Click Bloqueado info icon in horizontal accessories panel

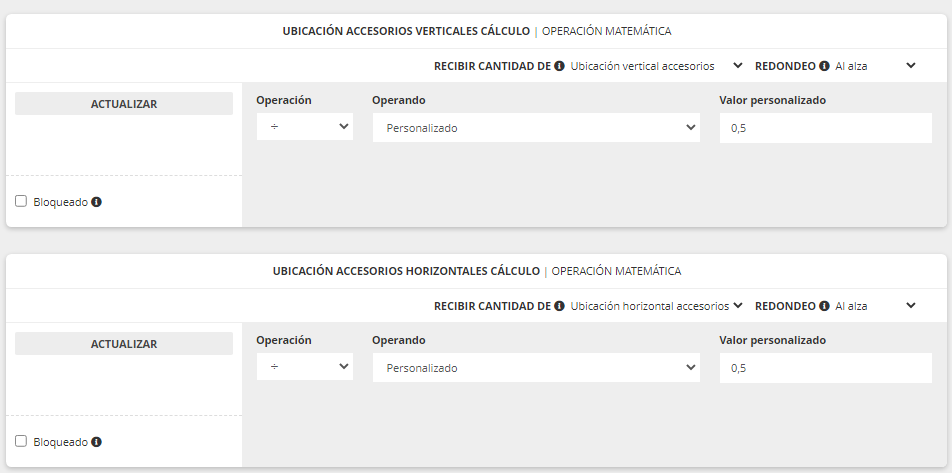point(97,442)
